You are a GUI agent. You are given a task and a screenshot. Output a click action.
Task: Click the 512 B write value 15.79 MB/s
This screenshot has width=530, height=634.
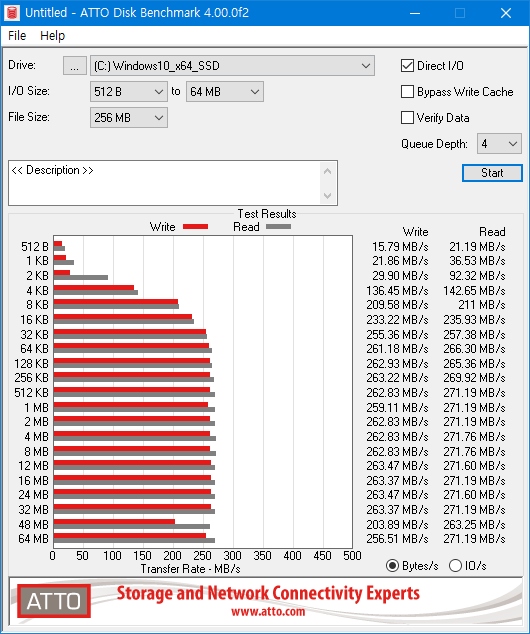click(400, 247)
